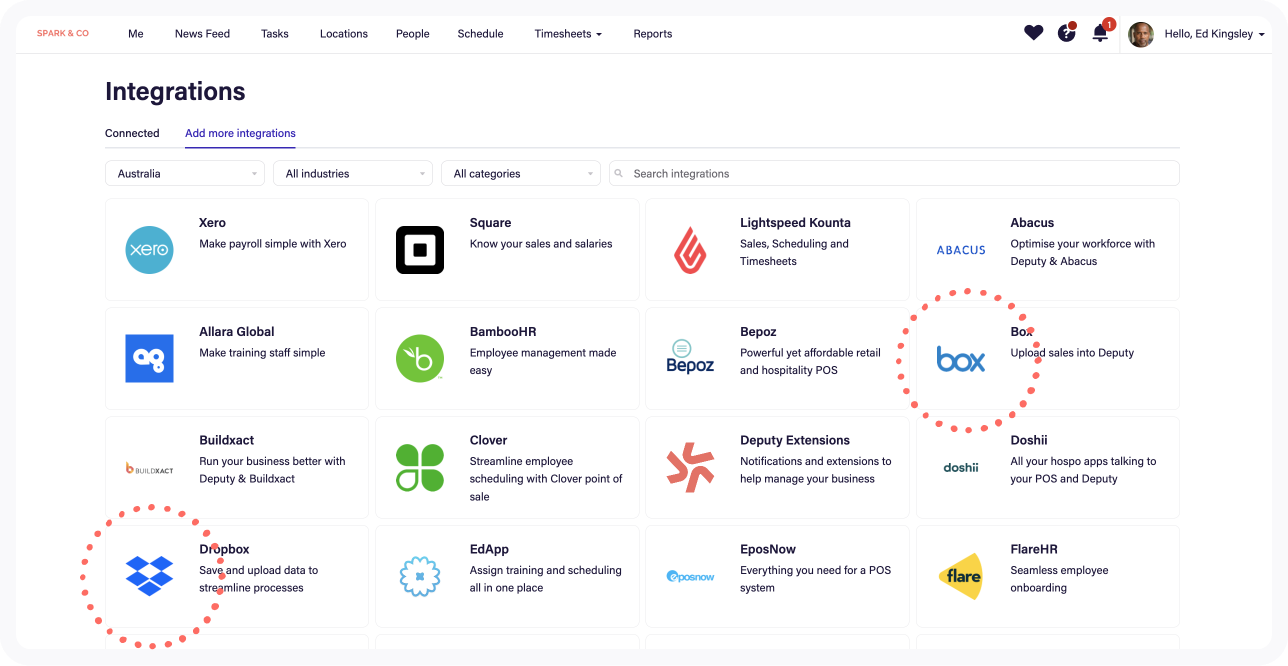Click the Box logo icon

pos(960,359)
